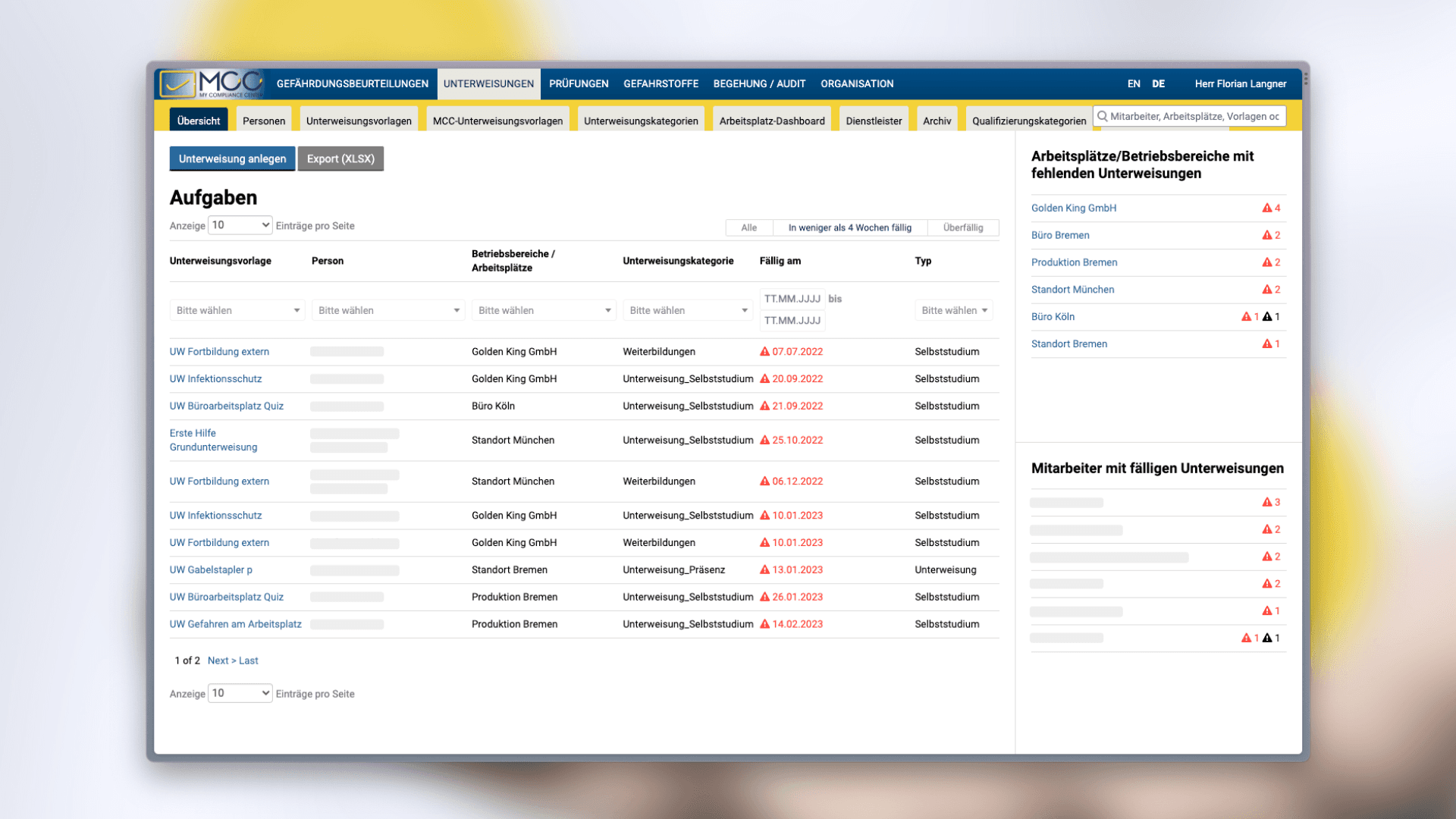This screenshot has width=1456, height=819.
Task: Open the 'UW Gabelstapler p' link
Action: coord(211,570)
